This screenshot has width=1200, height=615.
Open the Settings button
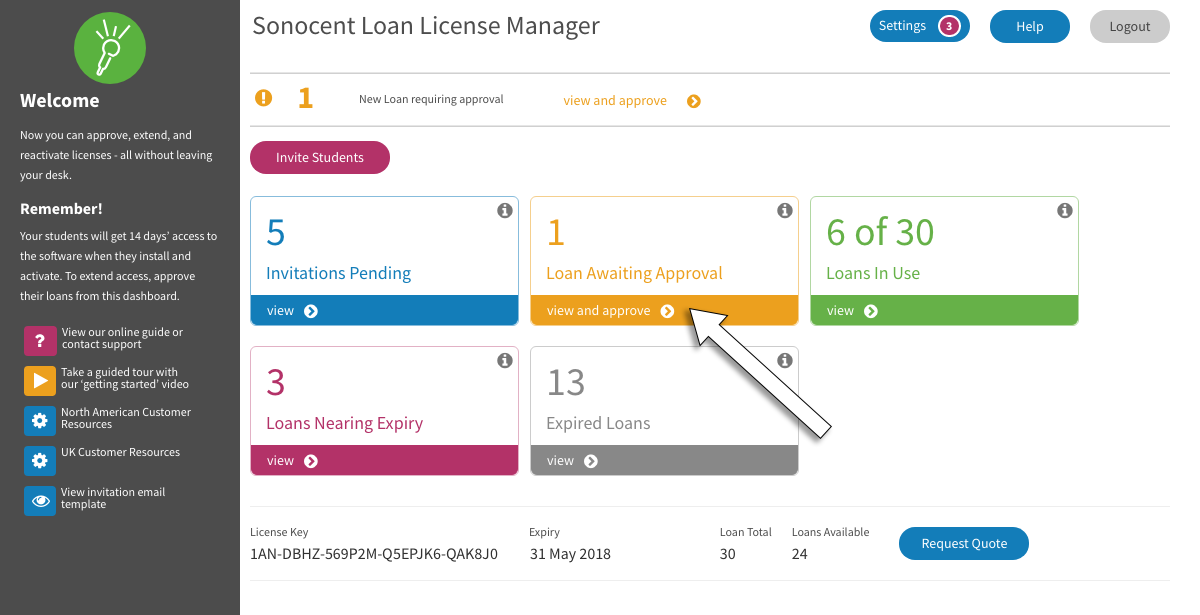point(920,26)
